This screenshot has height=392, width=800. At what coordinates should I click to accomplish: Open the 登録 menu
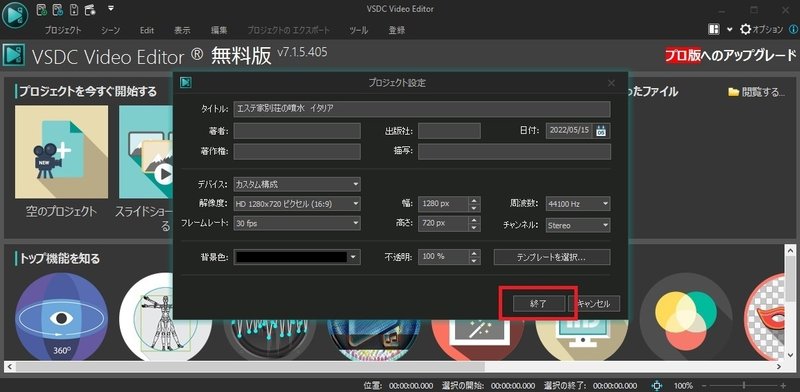(396, 30)
